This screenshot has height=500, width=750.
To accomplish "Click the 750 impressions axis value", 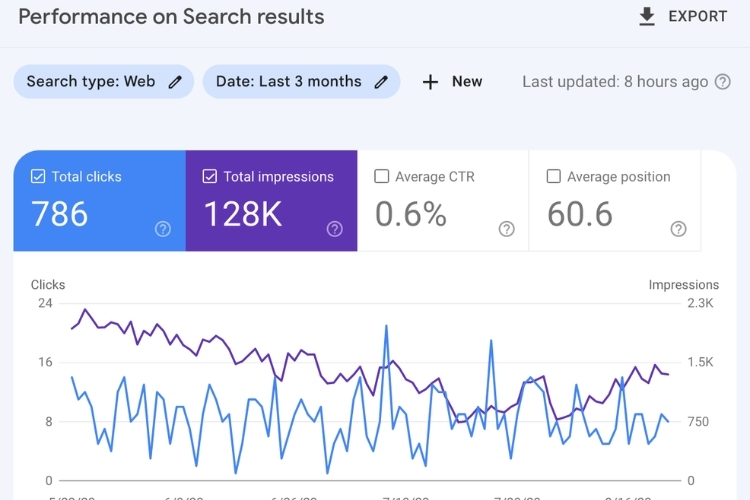I will click(x=698, y=422).
